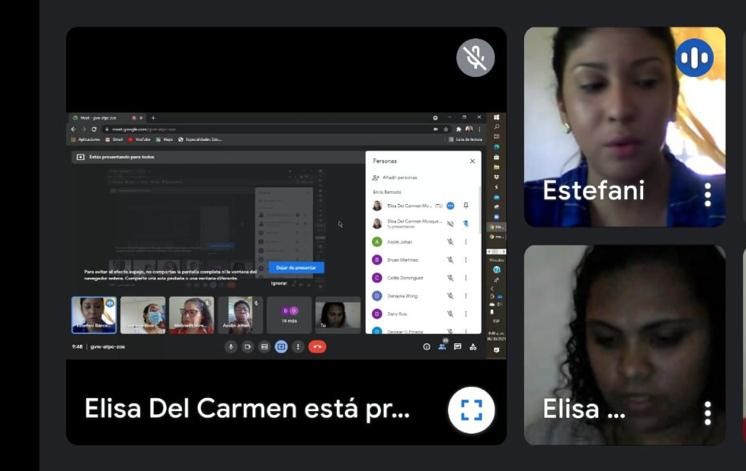This screenshot has width=746, height=471.
Task: Open Chrome's extensions puzzle icon
Action: coord(459,129)
